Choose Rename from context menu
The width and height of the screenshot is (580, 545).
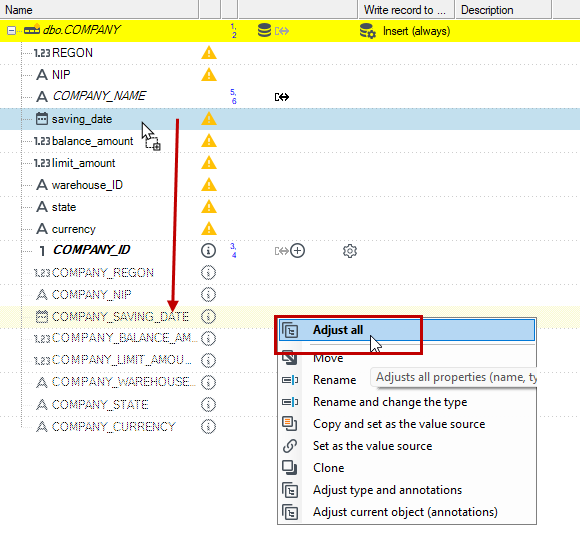pyautogui.click(x=407, y=380)
